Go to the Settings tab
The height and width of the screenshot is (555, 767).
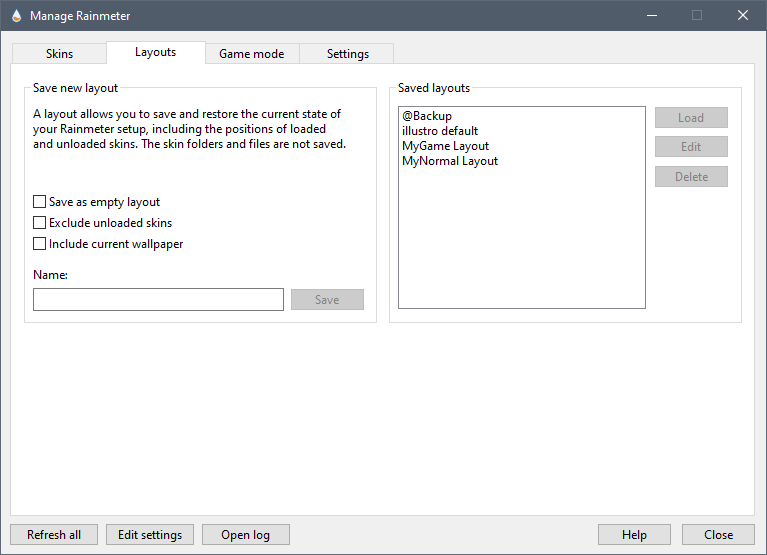pyautogui.click(x=347, y=53)
